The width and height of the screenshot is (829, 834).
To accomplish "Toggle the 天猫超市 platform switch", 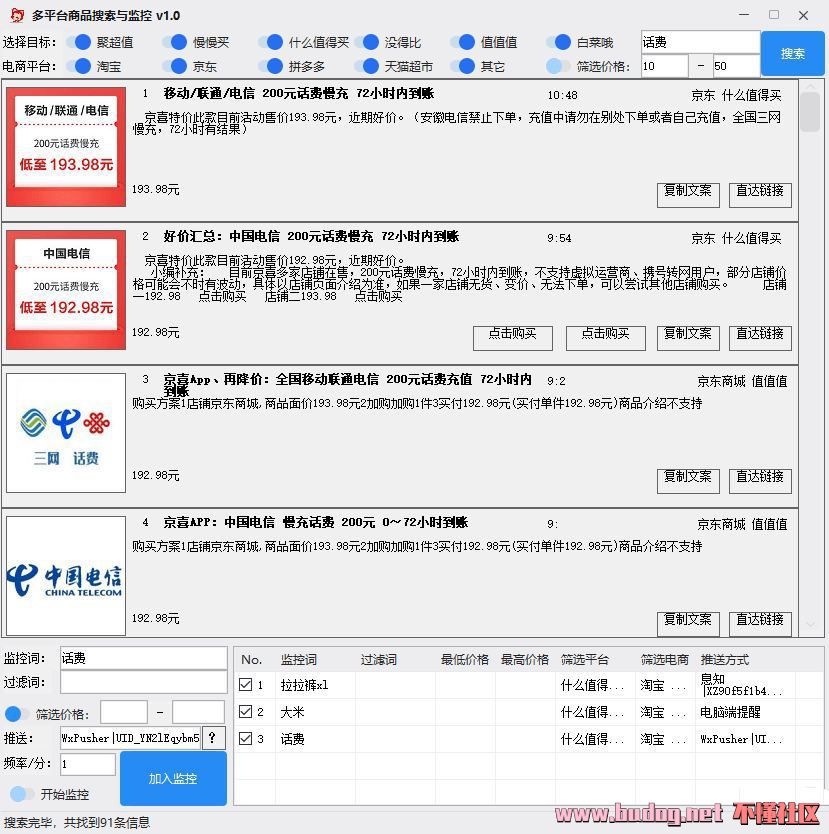I will [366, 66].
